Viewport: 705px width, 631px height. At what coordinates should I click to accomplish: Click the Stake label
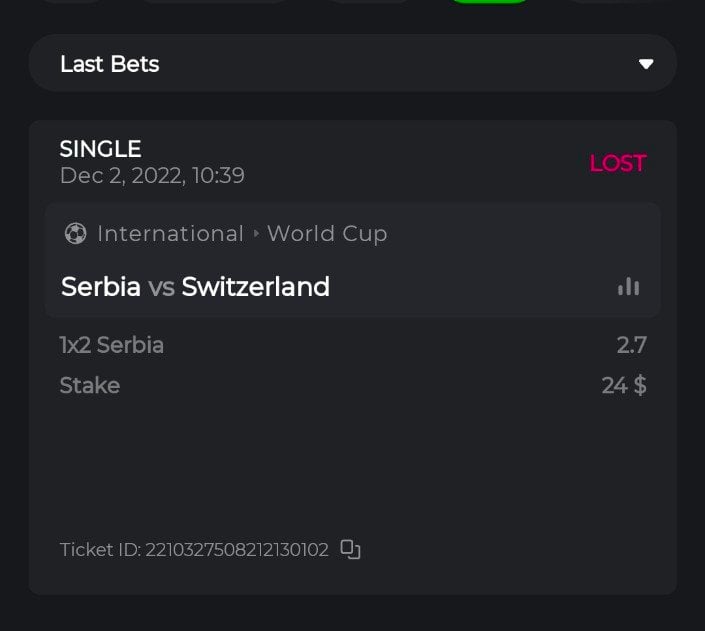(90, 385)
